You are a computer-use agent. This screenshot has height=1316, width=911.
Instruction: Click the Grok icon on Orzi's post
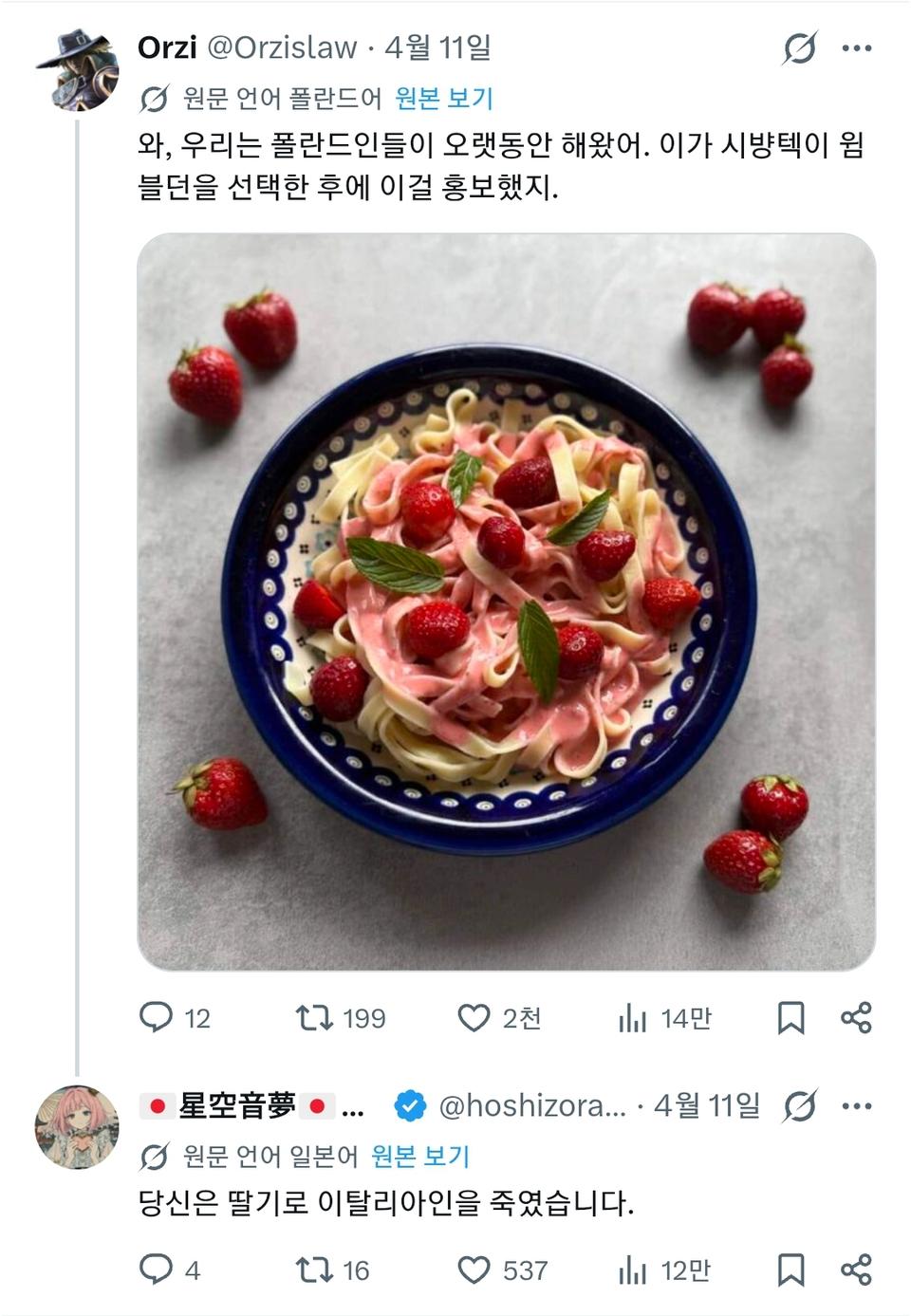800,47
